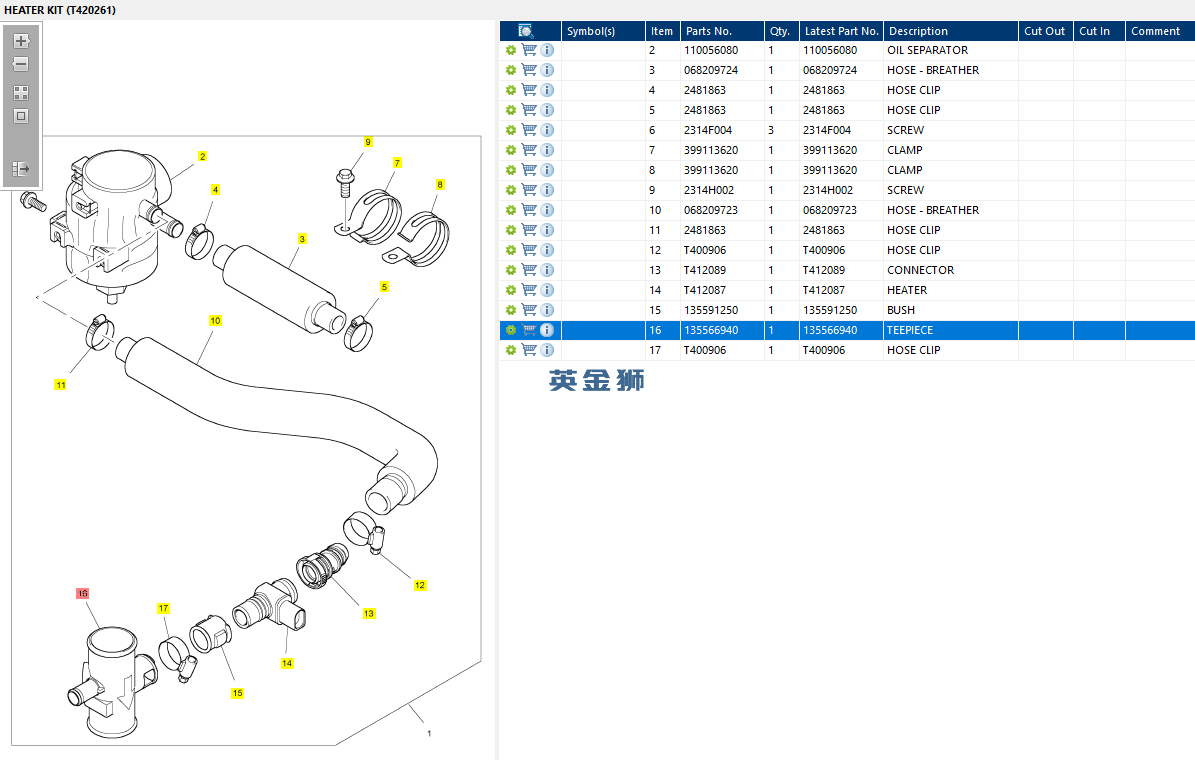Click gear icon for item 9 SCREW
The image size is (1195, 760).
tap(511, 190)
